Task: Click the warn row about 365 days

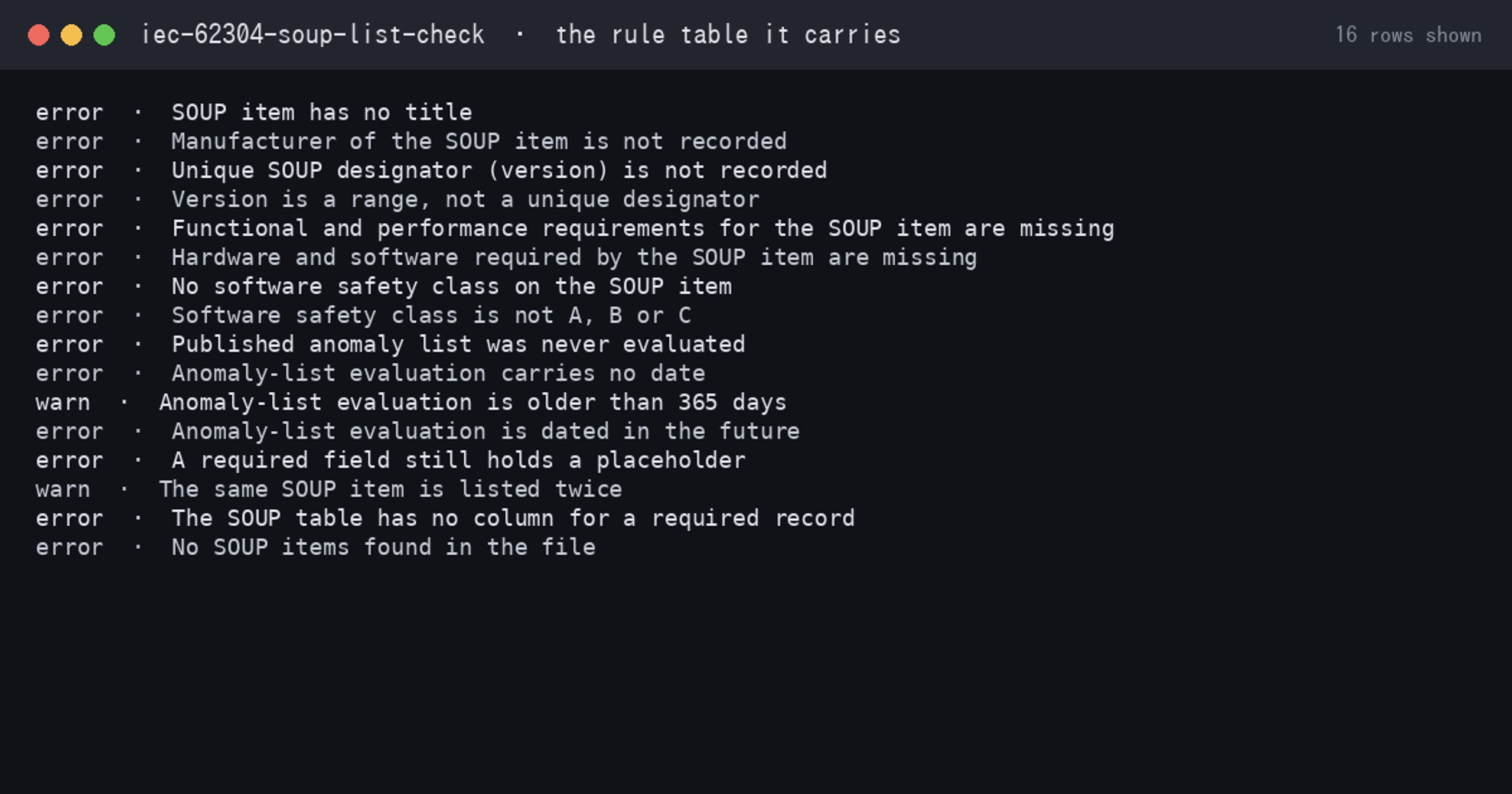Action: pyautogui.click(x=411, y=402)
